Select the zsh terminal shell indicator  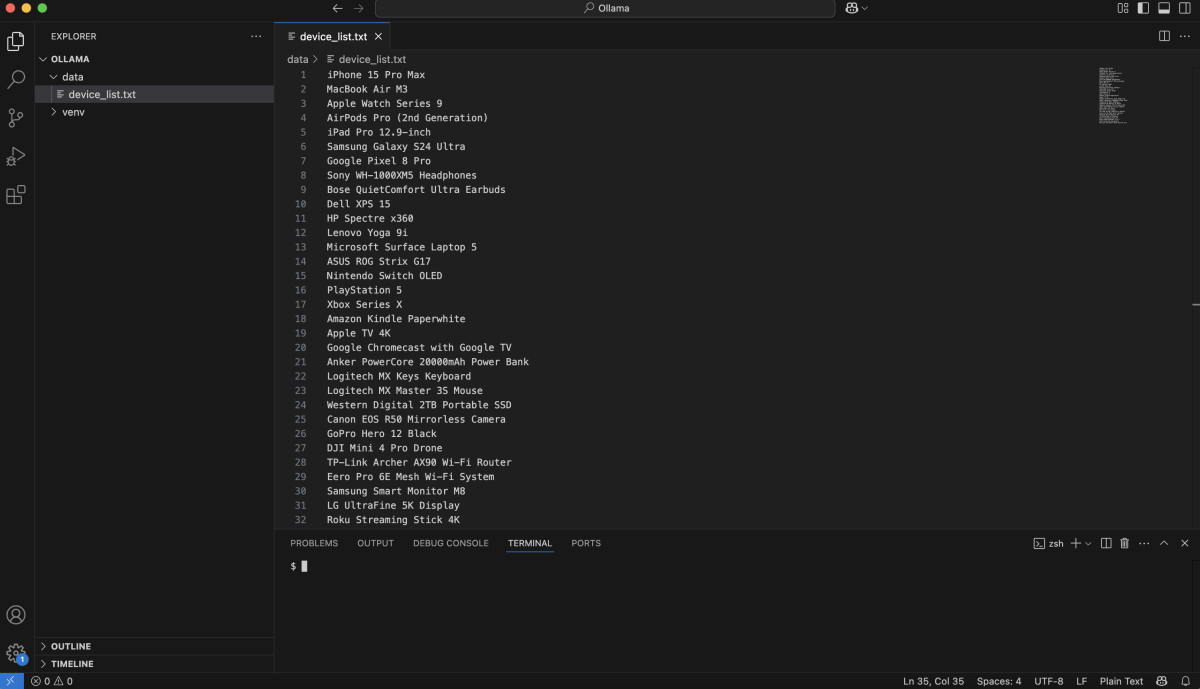point(1049,543)
